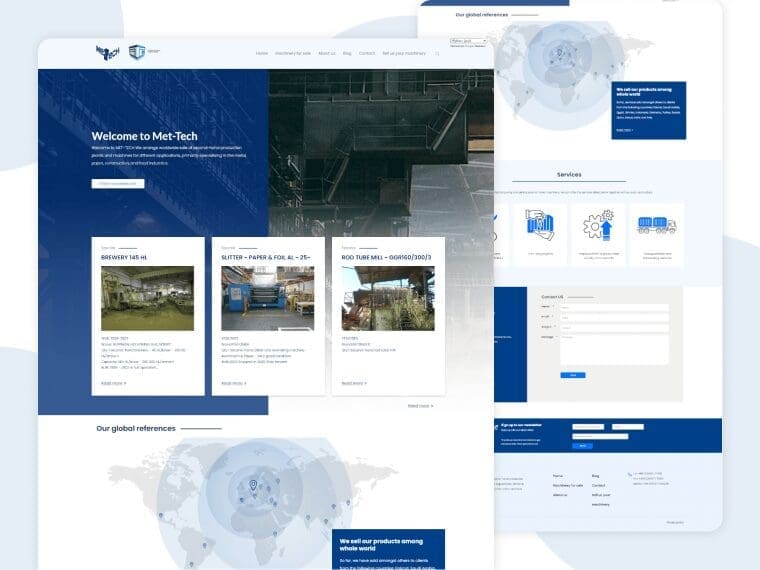The height and width of the screenshot is (570, 760).
Task: Click the ROD TUBE MILL card title
Action: tap(386, 257)
